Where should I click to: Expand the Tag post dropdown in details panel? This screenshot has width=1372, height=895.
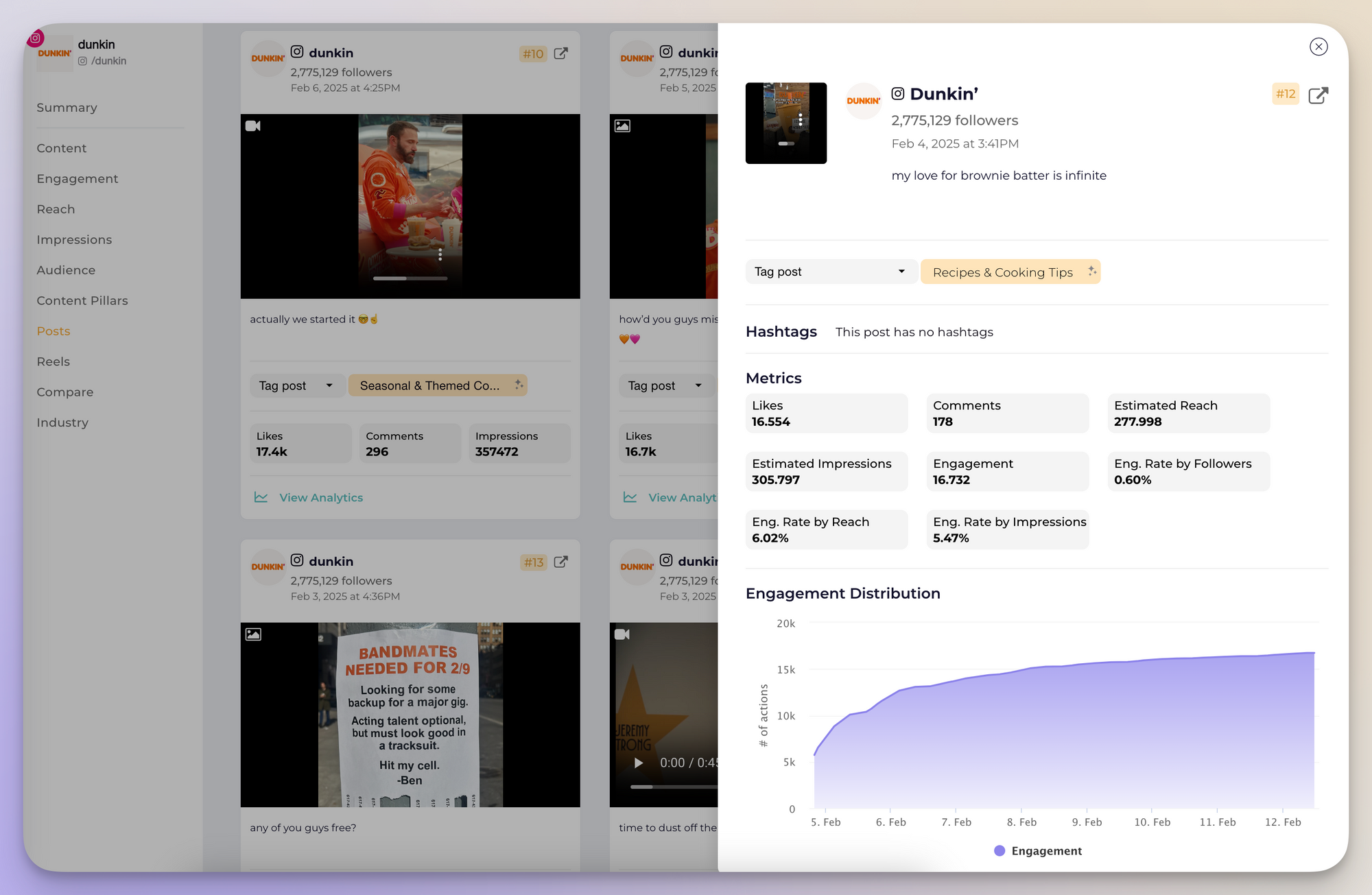pyautogui.click(x=830, y=272)
